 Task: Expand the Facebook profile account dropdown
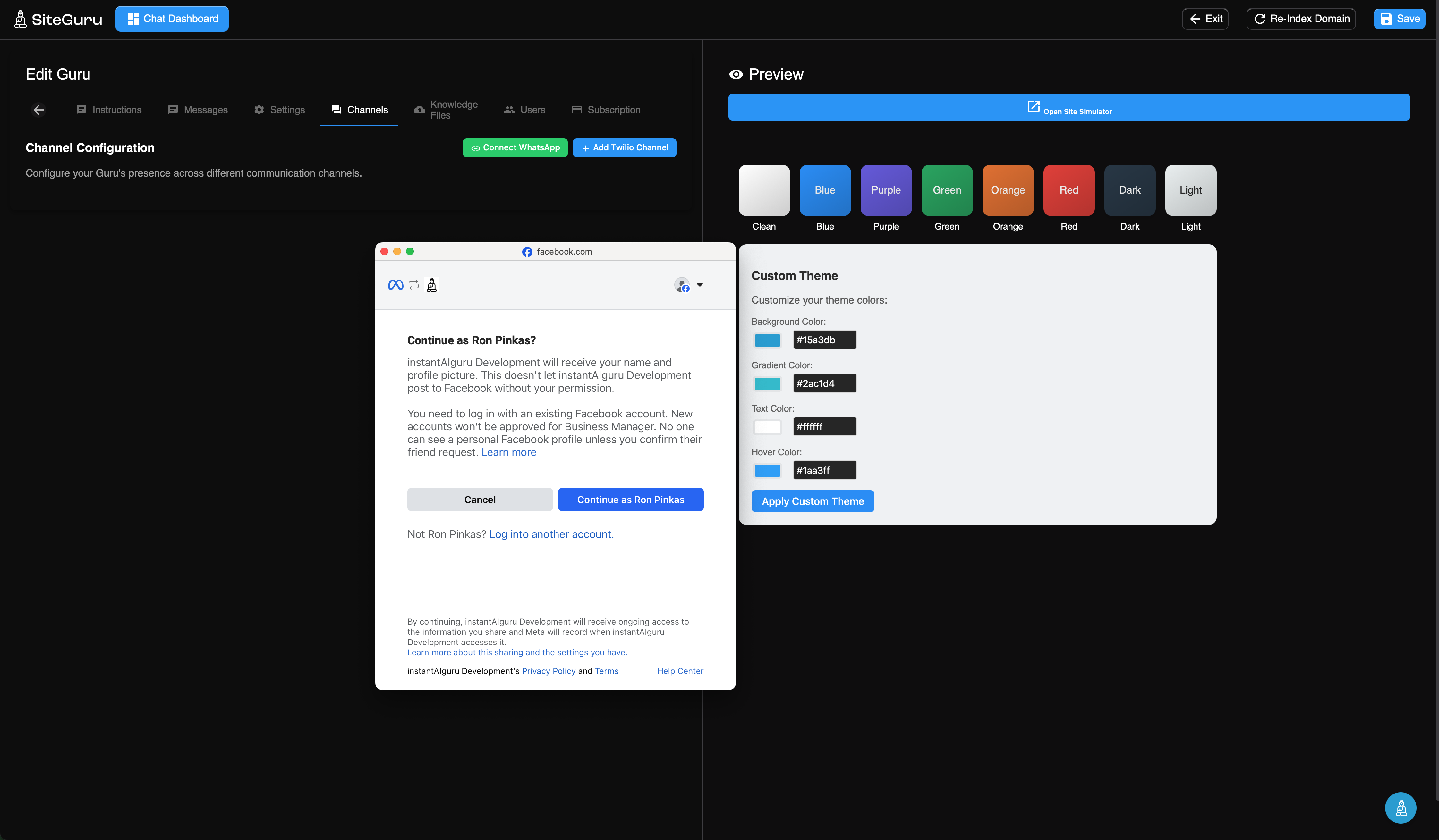[x=700, y=285]
